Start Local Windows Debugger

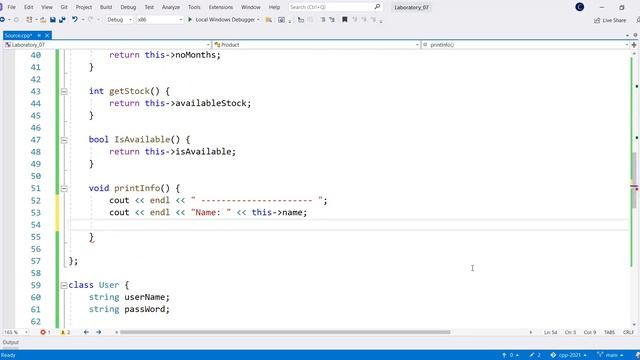tap(222, 20)
